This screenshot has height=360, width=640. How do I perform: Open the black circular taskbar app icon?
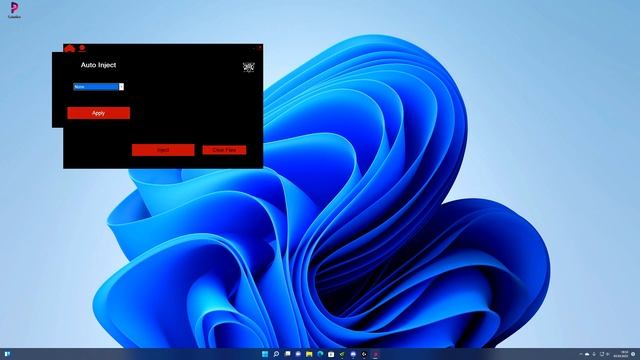[x=364, y=354]
